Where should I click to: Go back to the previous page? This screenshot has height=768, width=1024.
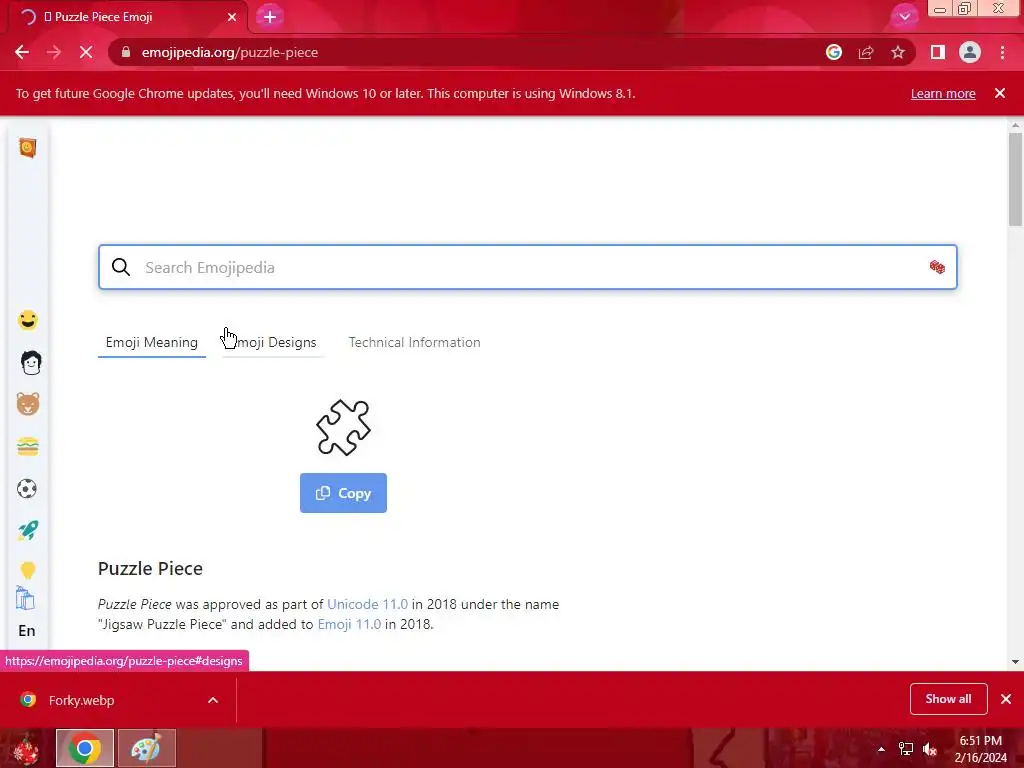pos(22,52)
